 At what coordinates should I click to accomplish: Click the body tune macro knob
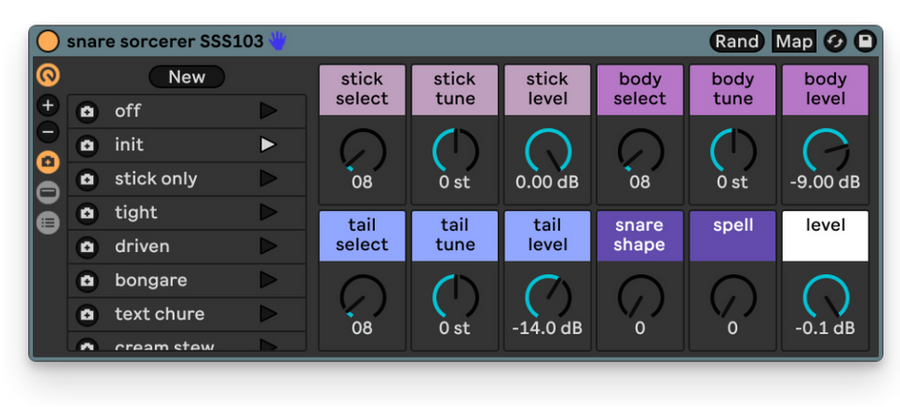[x=733, y=151]
